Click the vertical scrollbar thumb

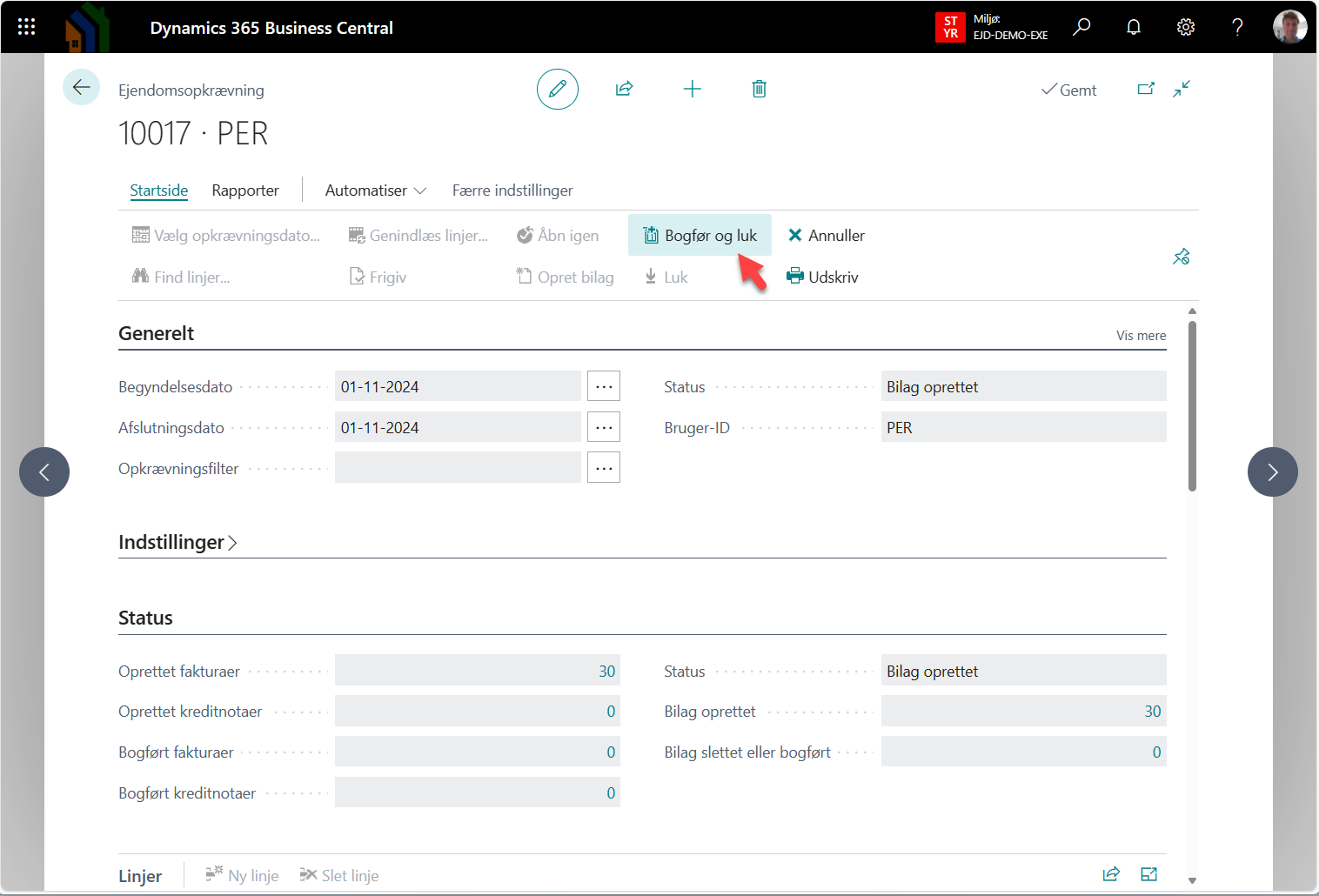[x=1192, y=406]
